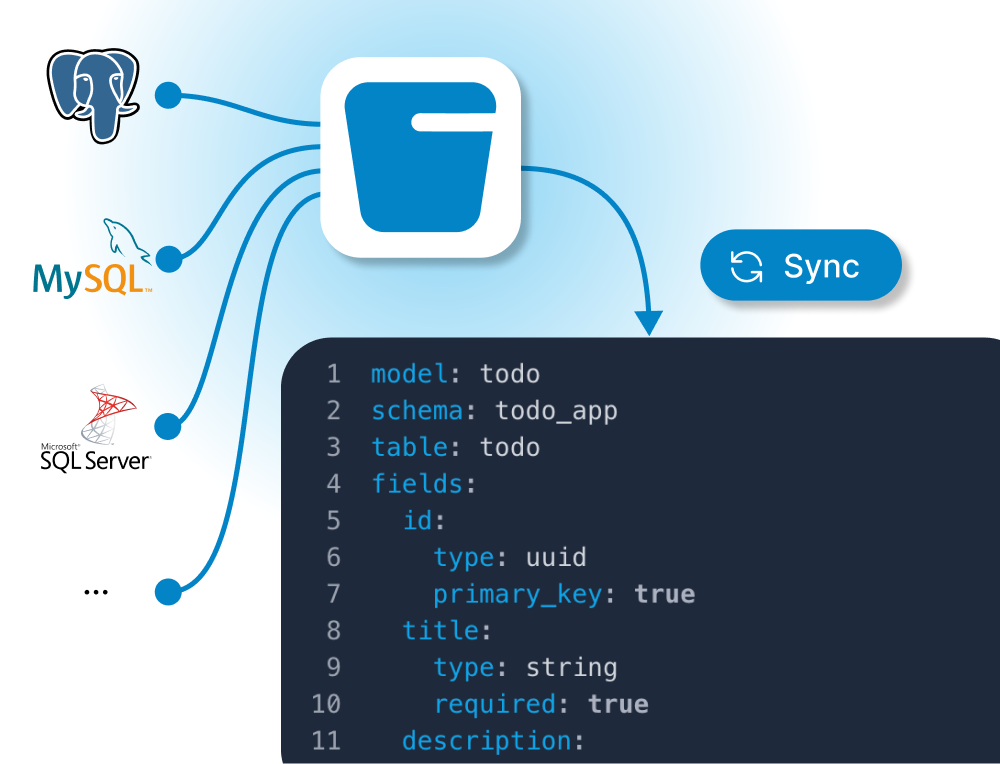This screenshot has height=764, width=1000.
Task: Select the PostgreSQL elephant logo
Action: pos(96,95)
